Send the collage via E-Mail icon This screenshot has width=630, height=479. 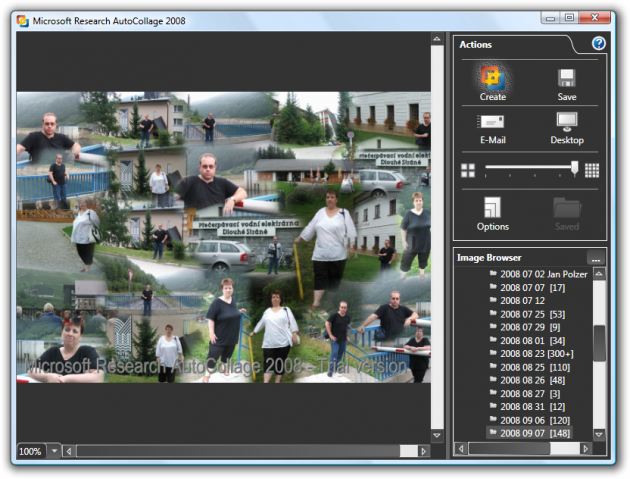492,123
